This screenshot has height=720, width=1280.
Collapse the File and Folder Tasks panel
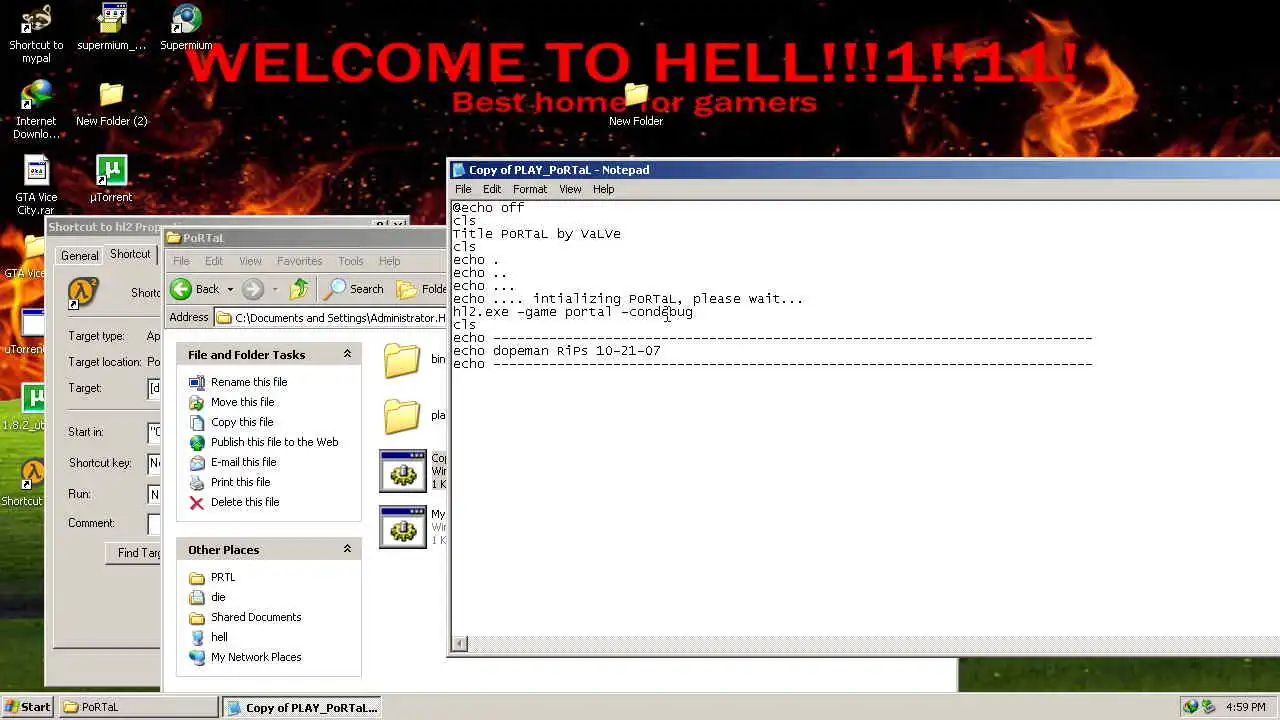point(347,354)
